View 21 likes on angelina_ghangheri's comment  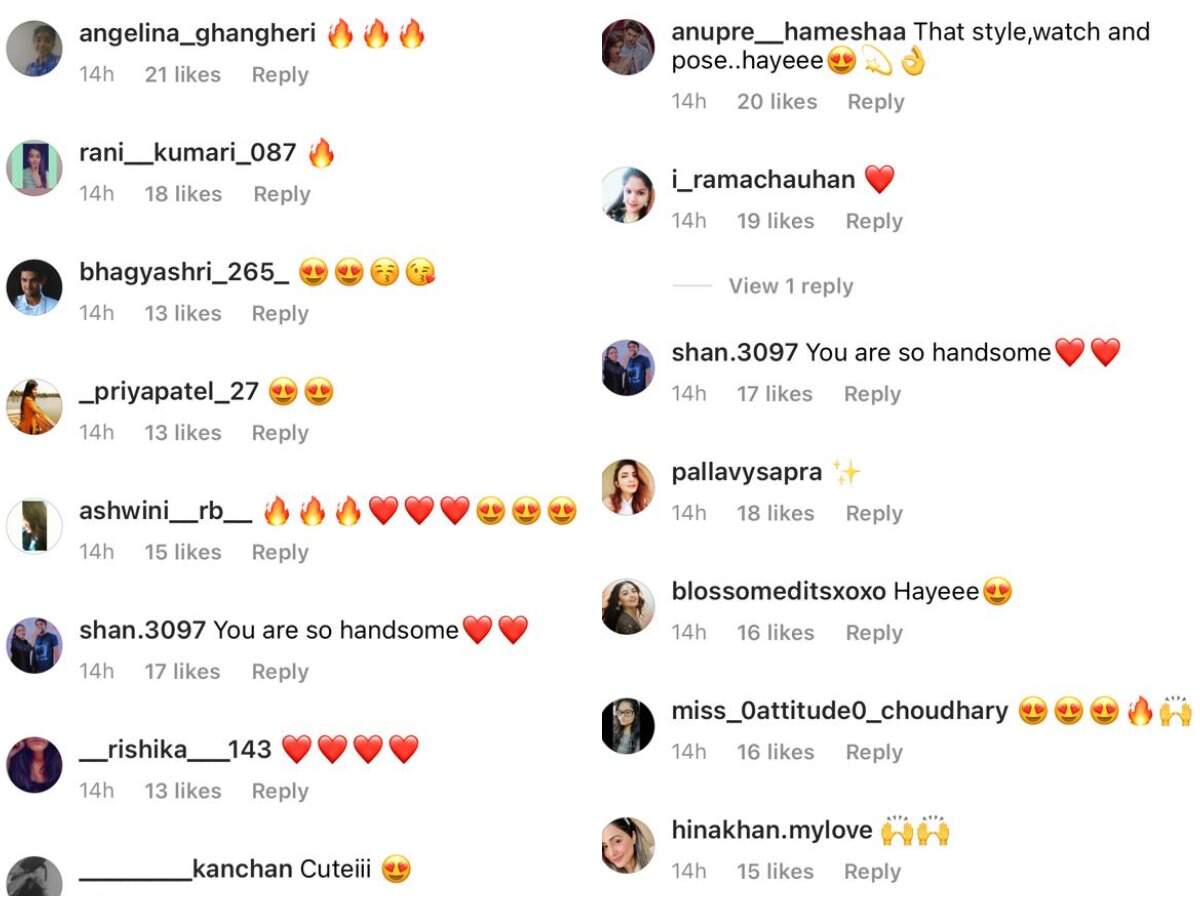[x=182, y=75]
